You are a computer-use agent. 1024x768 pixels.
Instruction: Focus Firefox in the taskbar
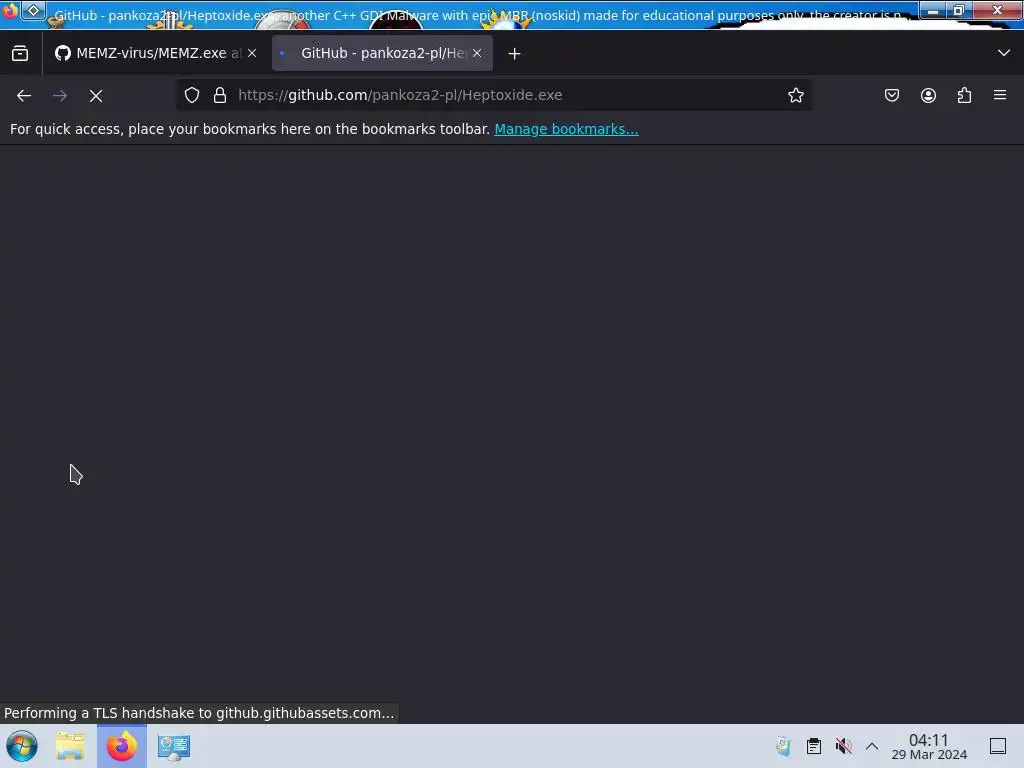click(122, 746)
